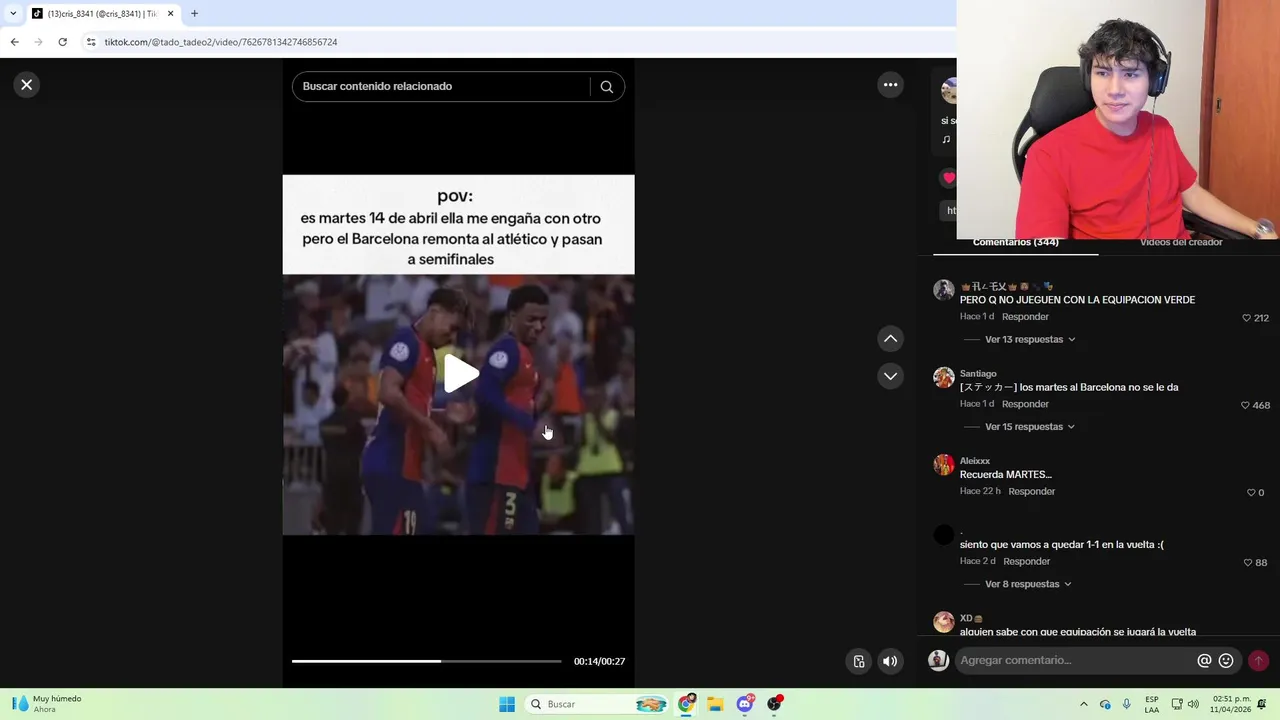The image size is (1280, 720).
Task: Like the video with the pink heart
Action: (949, 178)
